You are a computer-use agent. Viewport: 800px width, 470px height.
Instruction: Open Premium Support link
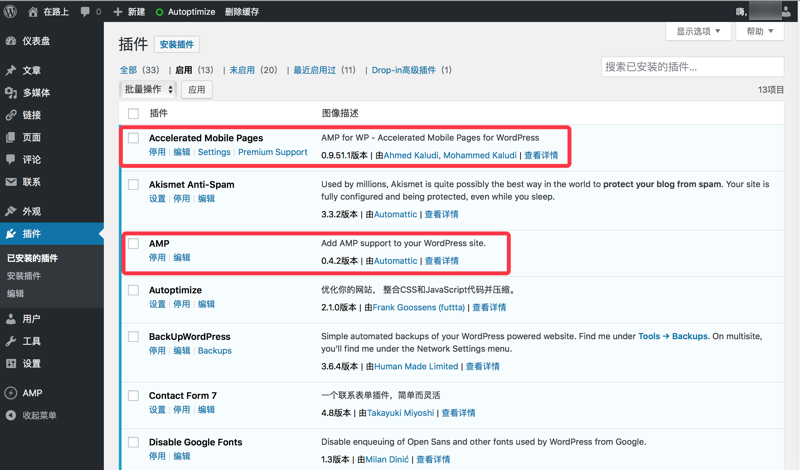coord(272,152)
